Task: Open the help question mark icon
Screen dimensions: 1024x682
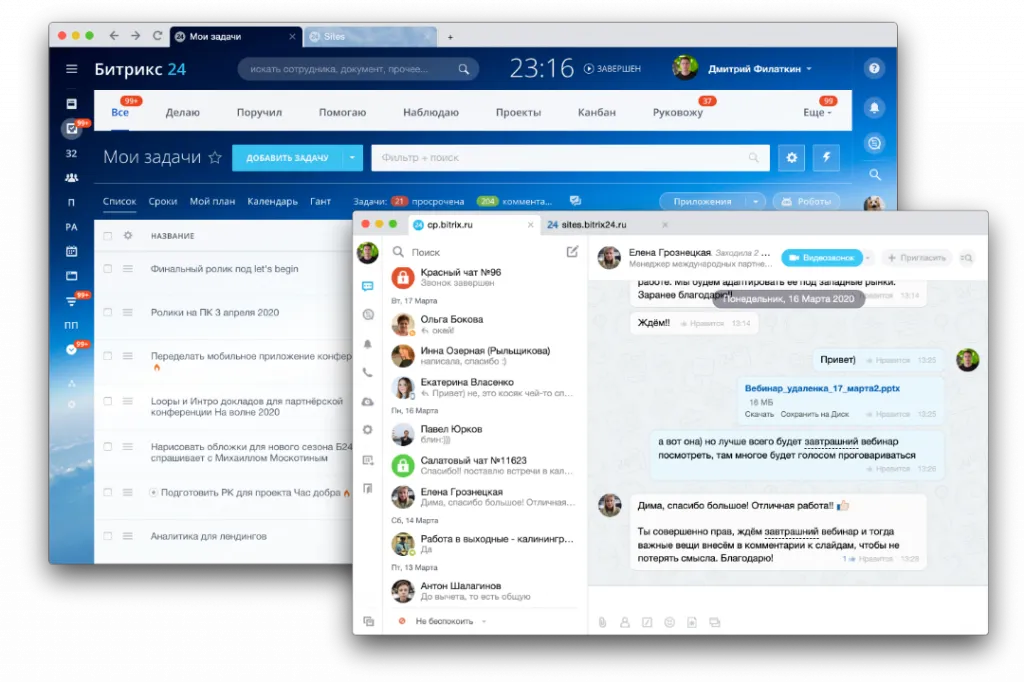Action: [x=874, y=69]
